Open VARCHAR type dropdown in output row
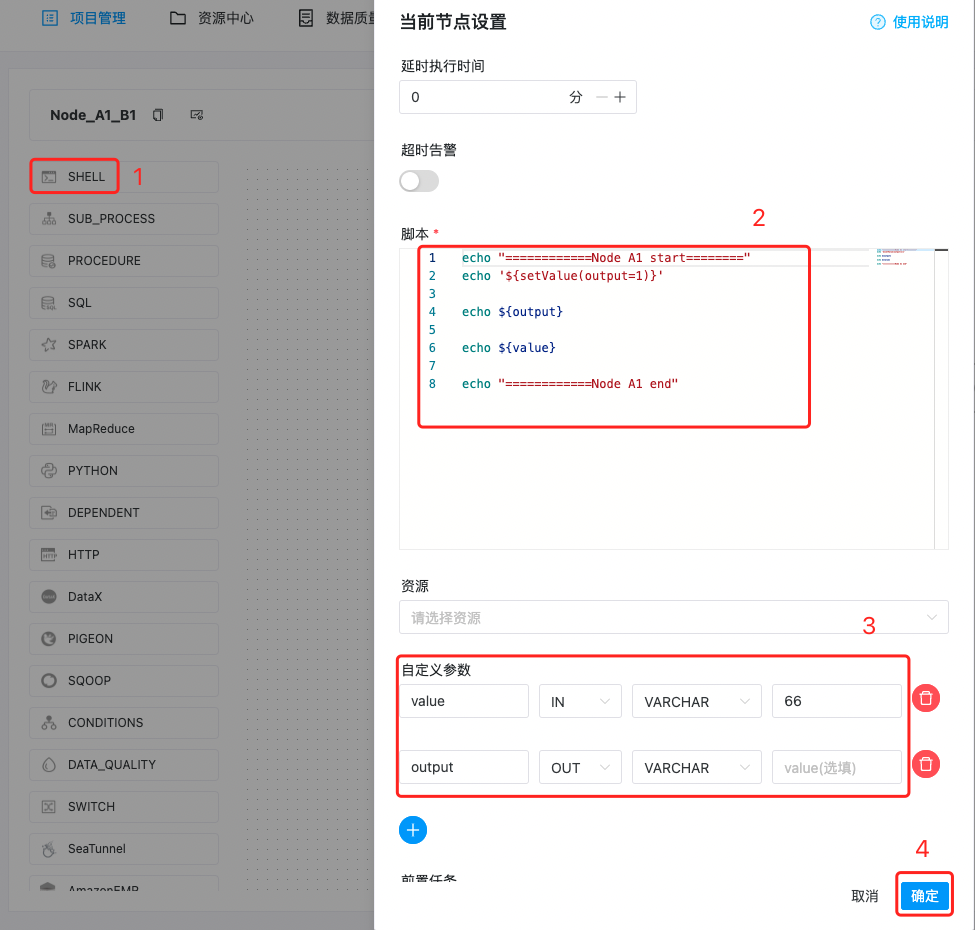This screenshot has height=930, width=975. [x=696, y=767]
